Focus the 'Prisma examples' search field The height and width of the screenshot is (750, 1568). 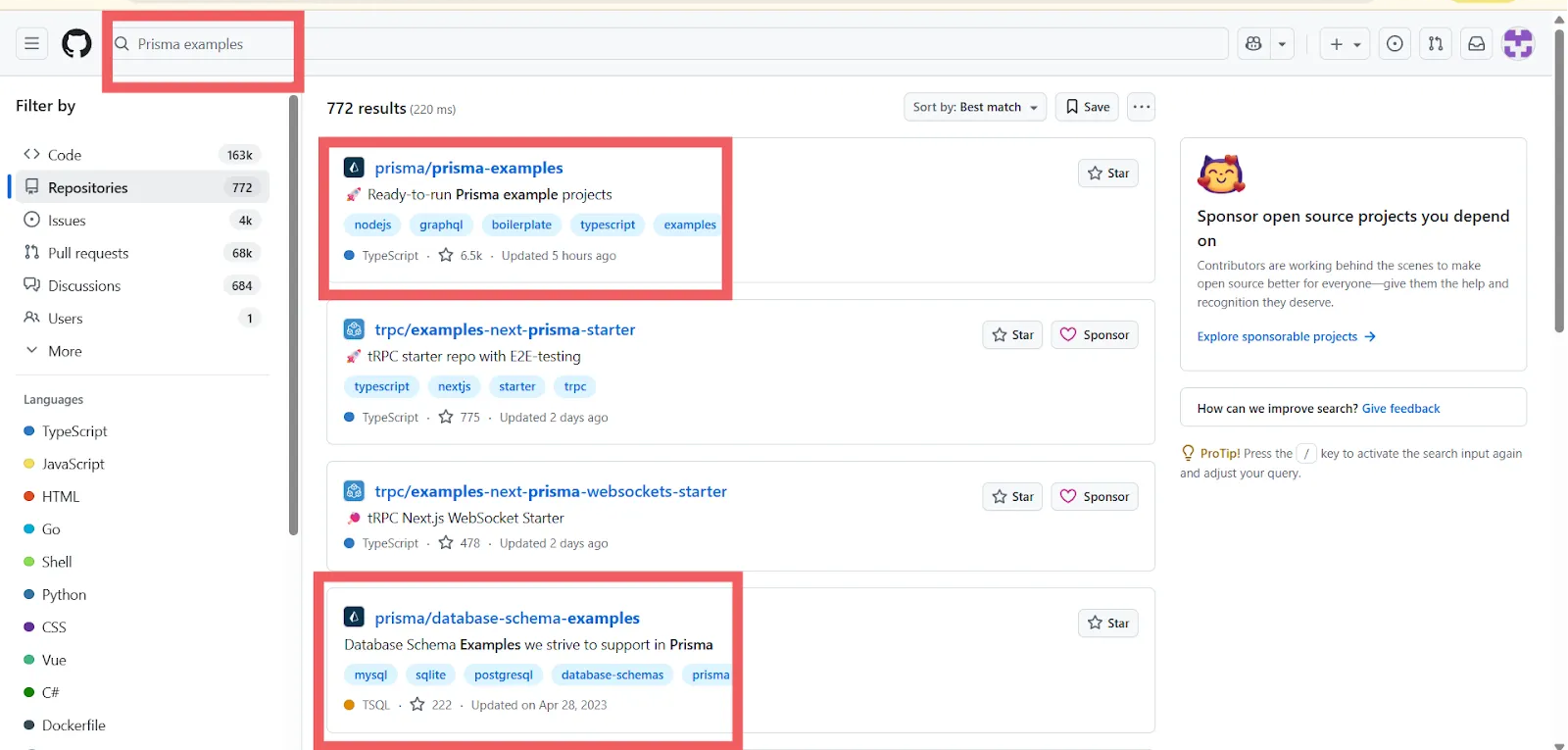(x=669, y=44)
